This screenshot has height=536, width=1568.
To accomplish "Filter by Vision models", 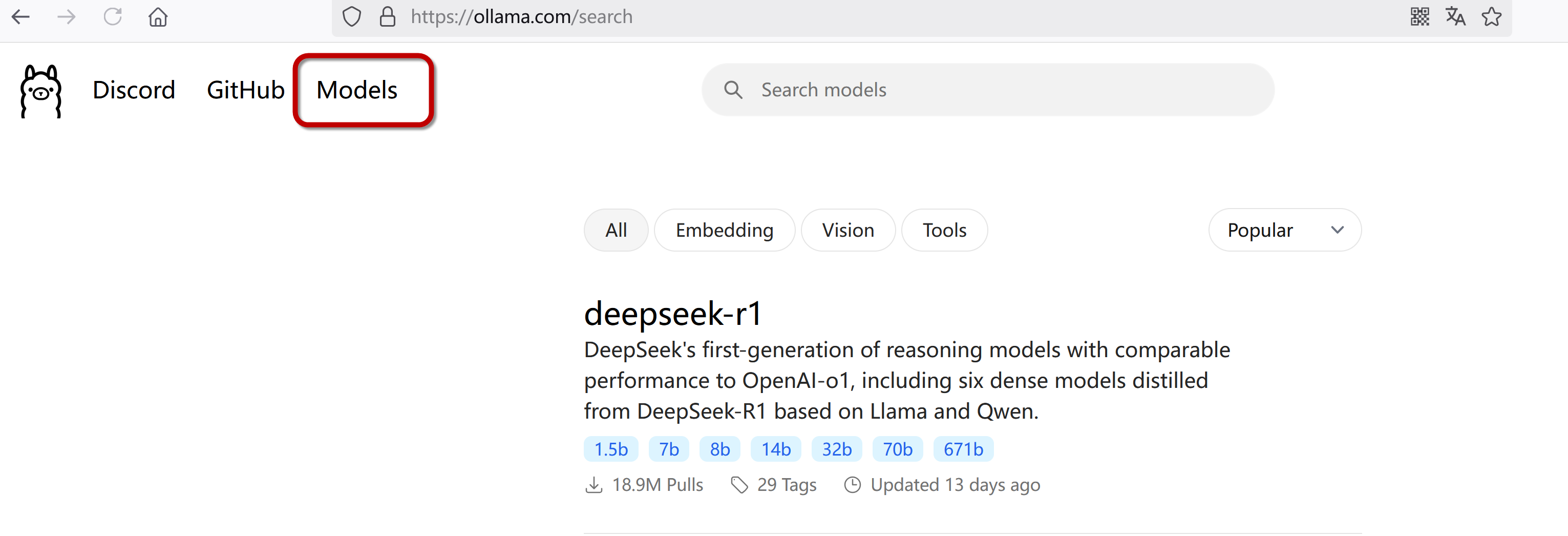I will click(848, 230).
